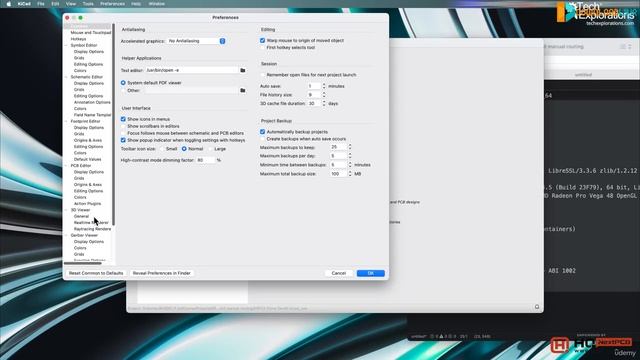Screen dimensions: 640x360
Task: Click Maximum total backup size field
Action: click(338, 174)
